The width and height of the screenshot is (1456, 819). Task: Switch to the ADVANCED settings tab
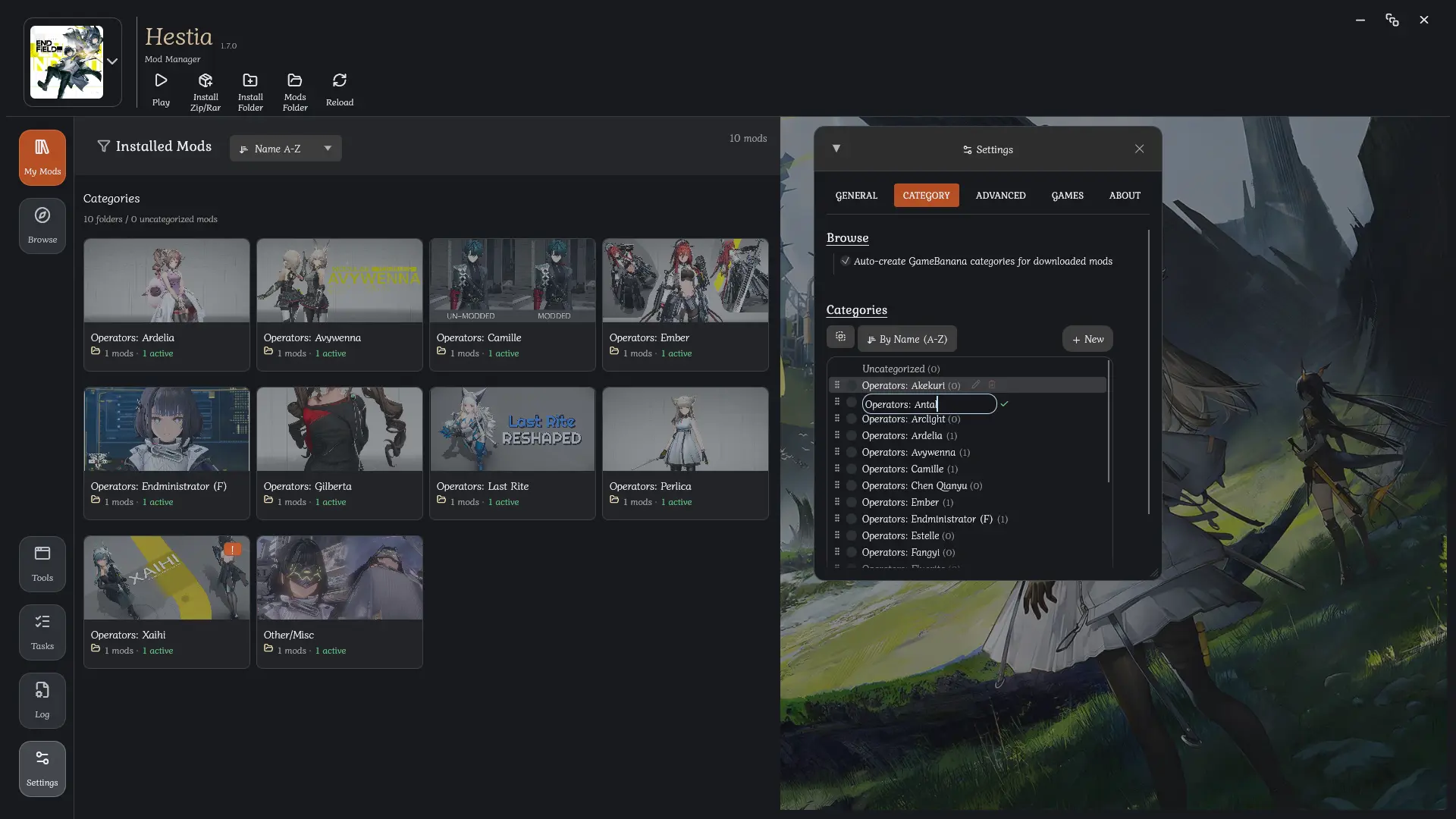(1000, 195)
